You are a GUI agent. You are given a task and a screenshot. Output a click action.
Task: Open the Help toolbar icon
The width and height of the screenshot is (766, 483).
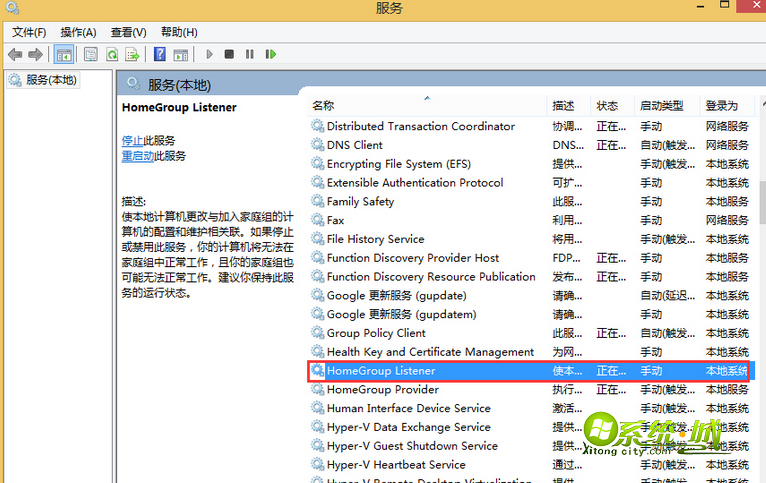(x=160, y=54)
